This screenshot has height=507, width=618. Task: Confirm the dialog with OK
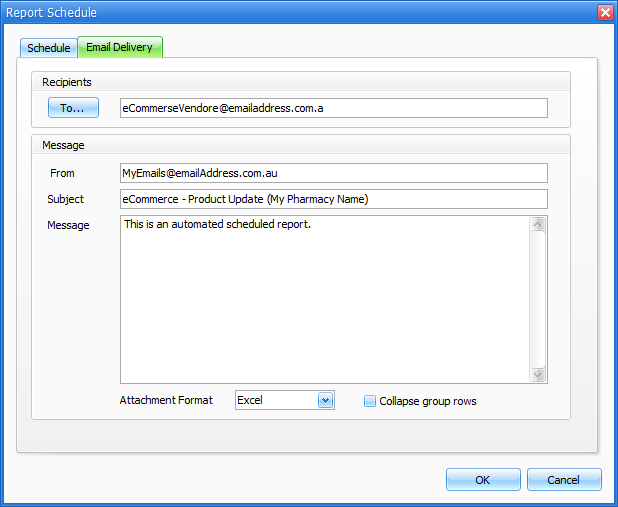click(483, 480)
